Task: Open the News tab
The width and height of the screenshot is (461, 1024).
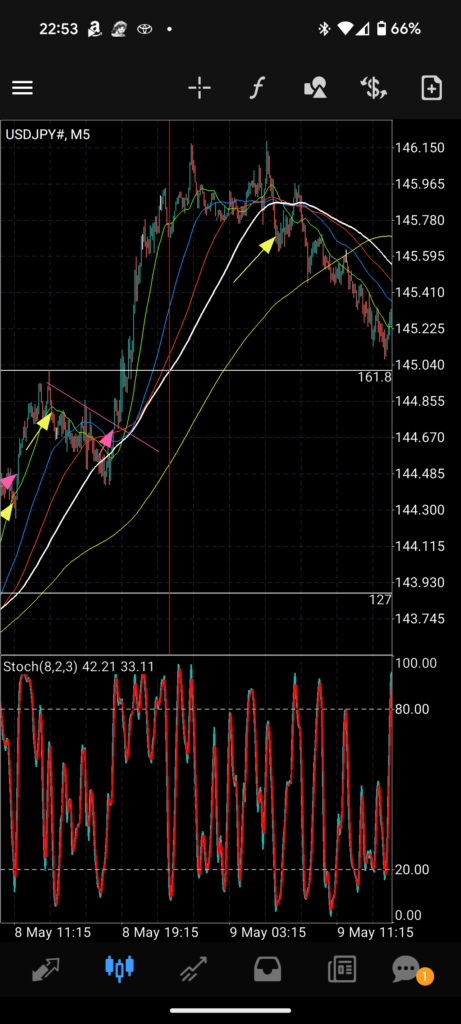Action: (342, 968)
